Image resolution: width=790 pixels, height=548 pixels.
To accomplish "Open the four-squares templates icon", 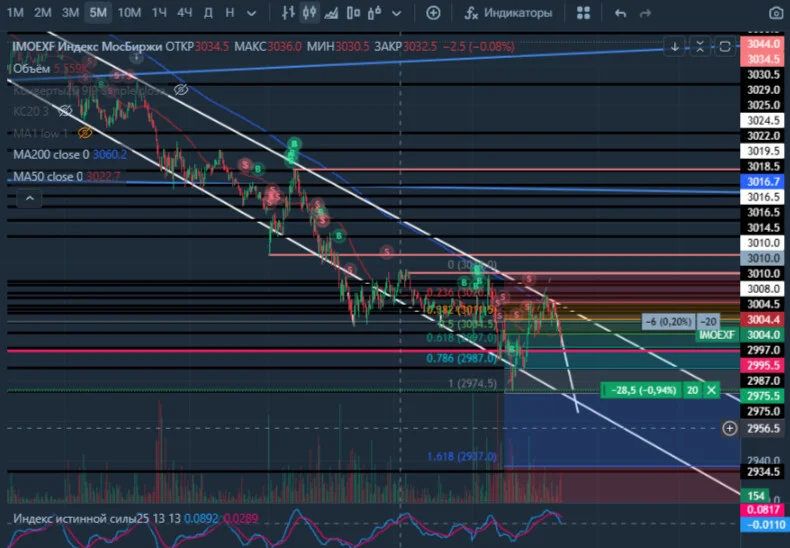I will coord(583,13).
